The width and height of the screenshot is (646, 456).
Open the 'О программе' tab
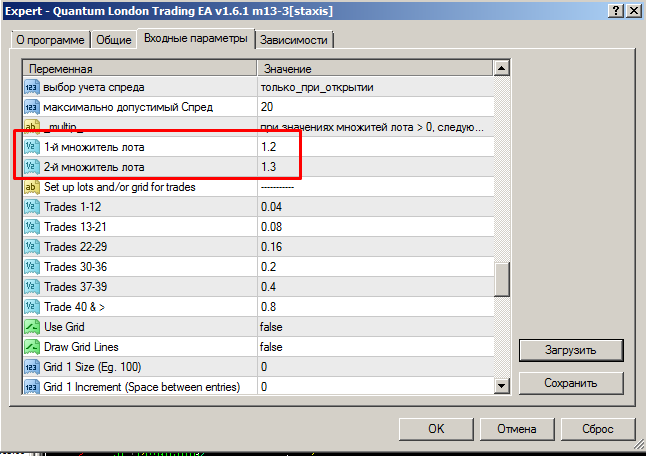[50, 40]
